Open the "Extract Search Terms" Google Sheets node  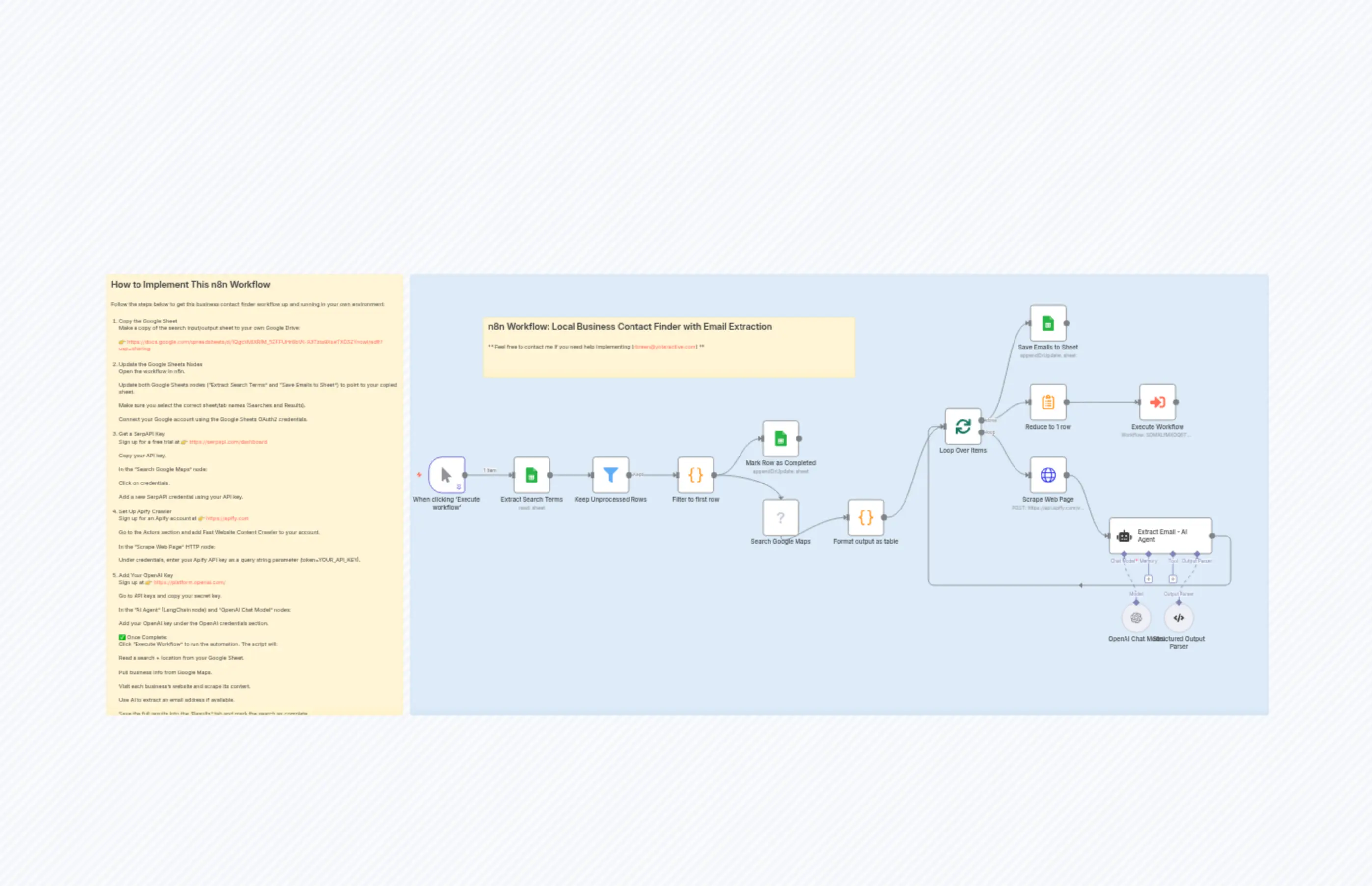(x=531, y=476)
